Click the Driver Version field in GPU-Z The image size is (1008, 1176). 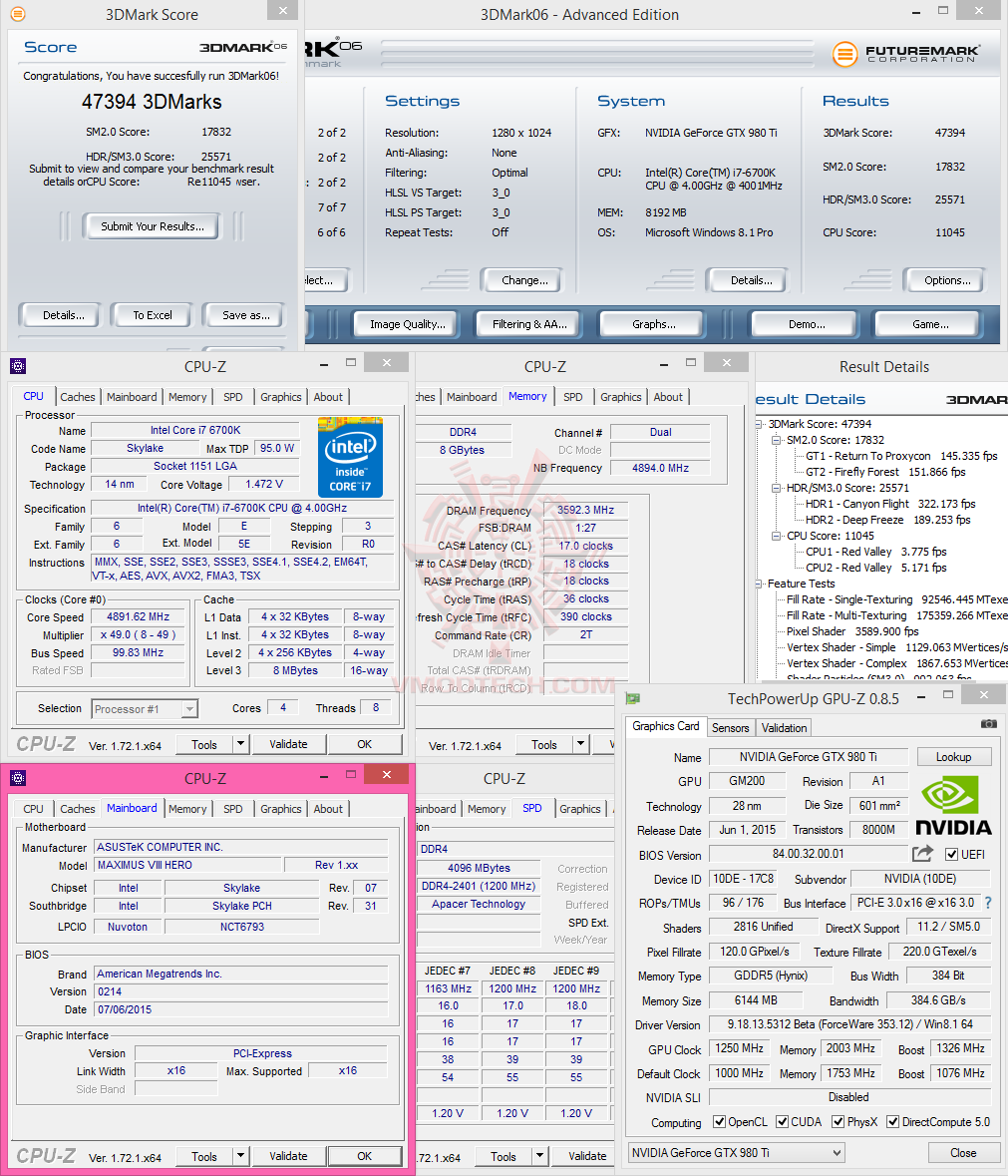pos(849,1023)
